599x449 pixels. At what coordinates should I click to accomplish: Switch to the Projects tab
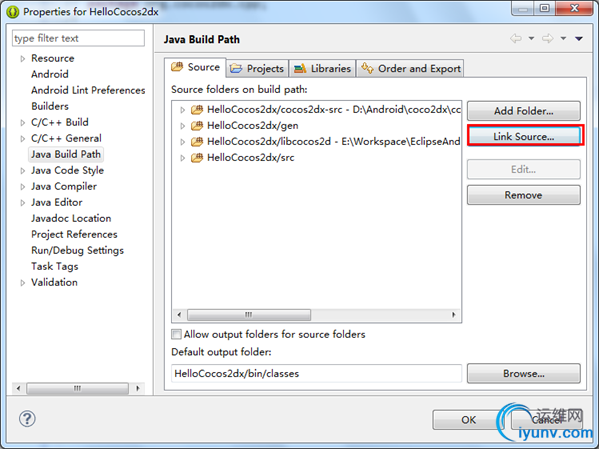click(258, 68)
